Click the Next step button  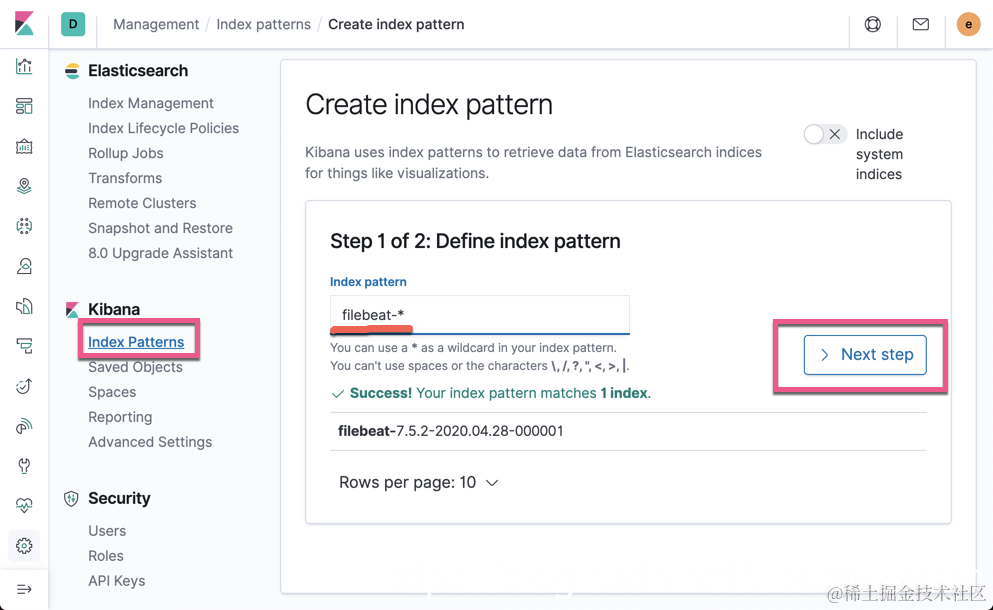click(x=865, y=355)
